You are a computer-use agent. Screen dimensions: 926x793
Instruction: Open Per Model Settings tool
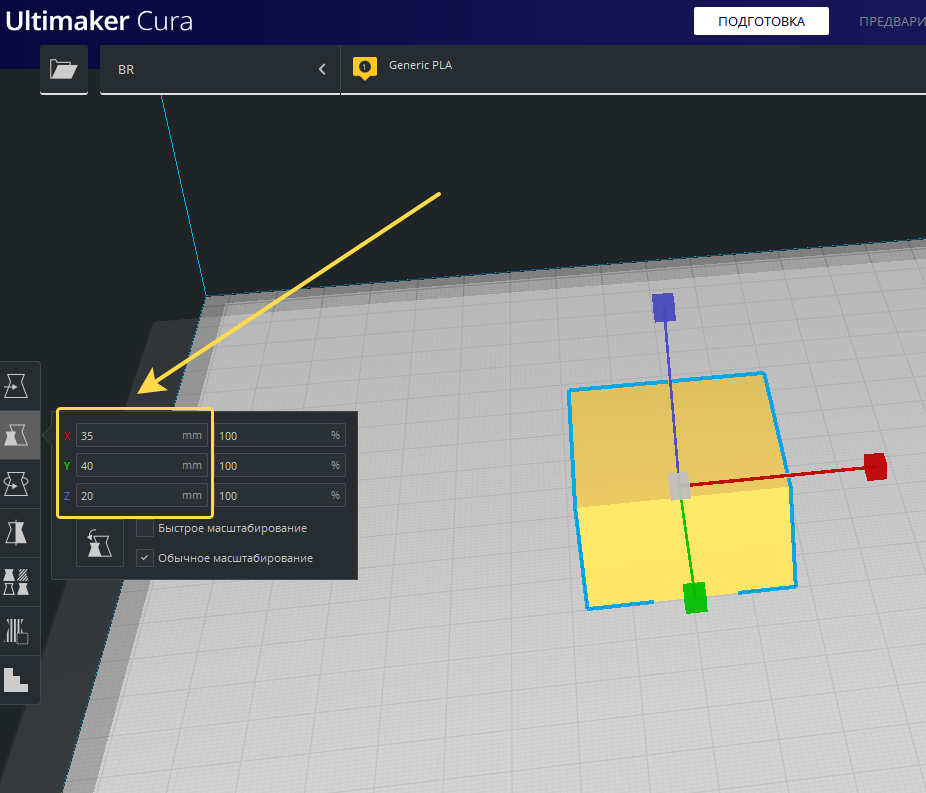coord(16,582)
